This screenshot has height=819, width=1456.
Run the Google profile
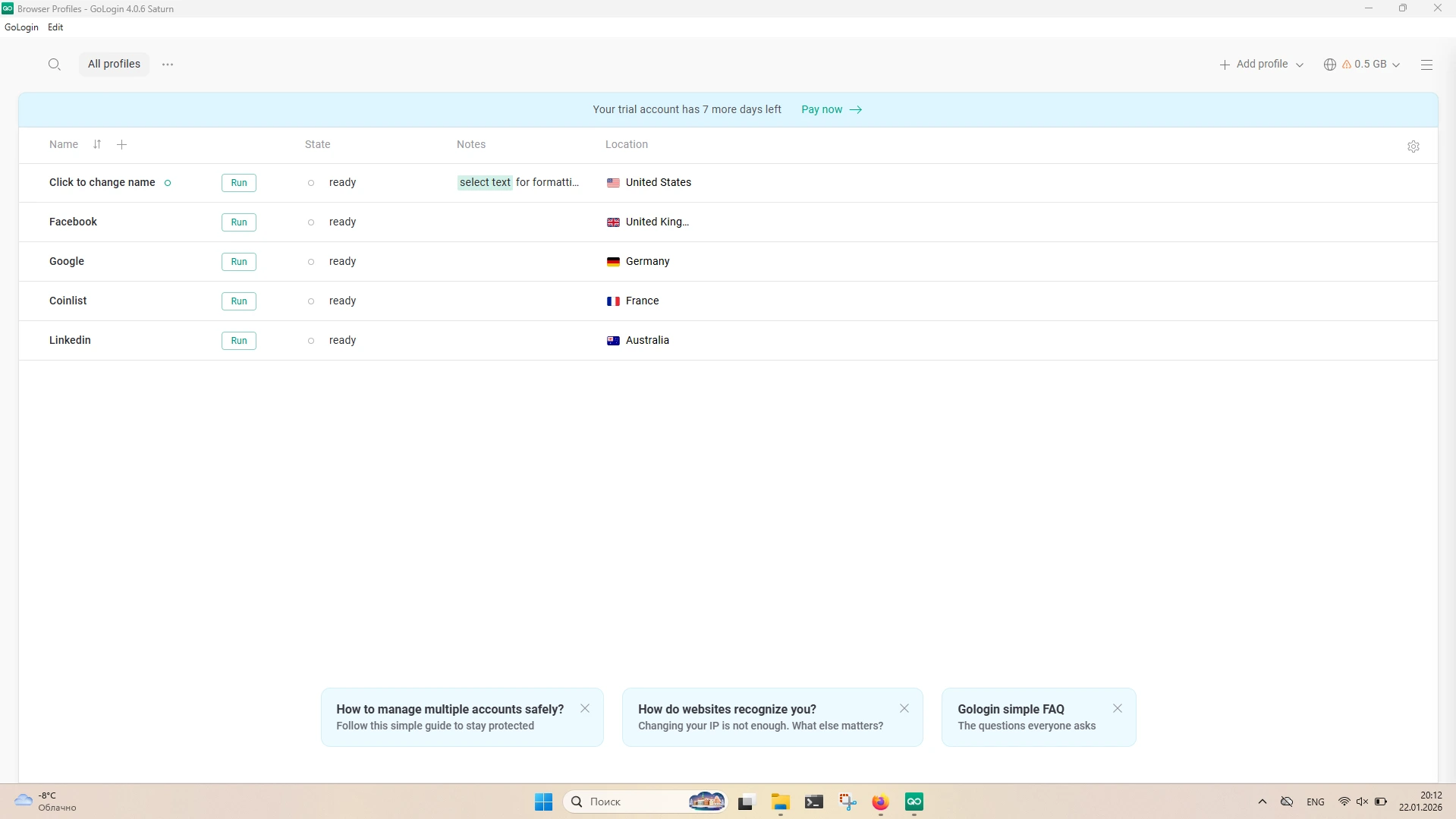pyautogui.click(x=239, y=262)
